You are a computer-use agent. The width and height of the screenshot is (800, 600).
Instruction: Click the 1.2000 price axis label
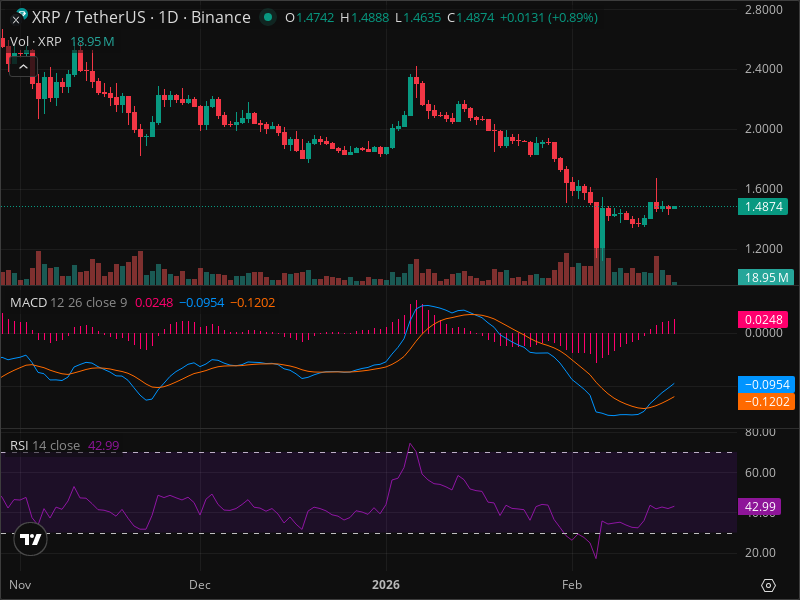pos(763,248)
